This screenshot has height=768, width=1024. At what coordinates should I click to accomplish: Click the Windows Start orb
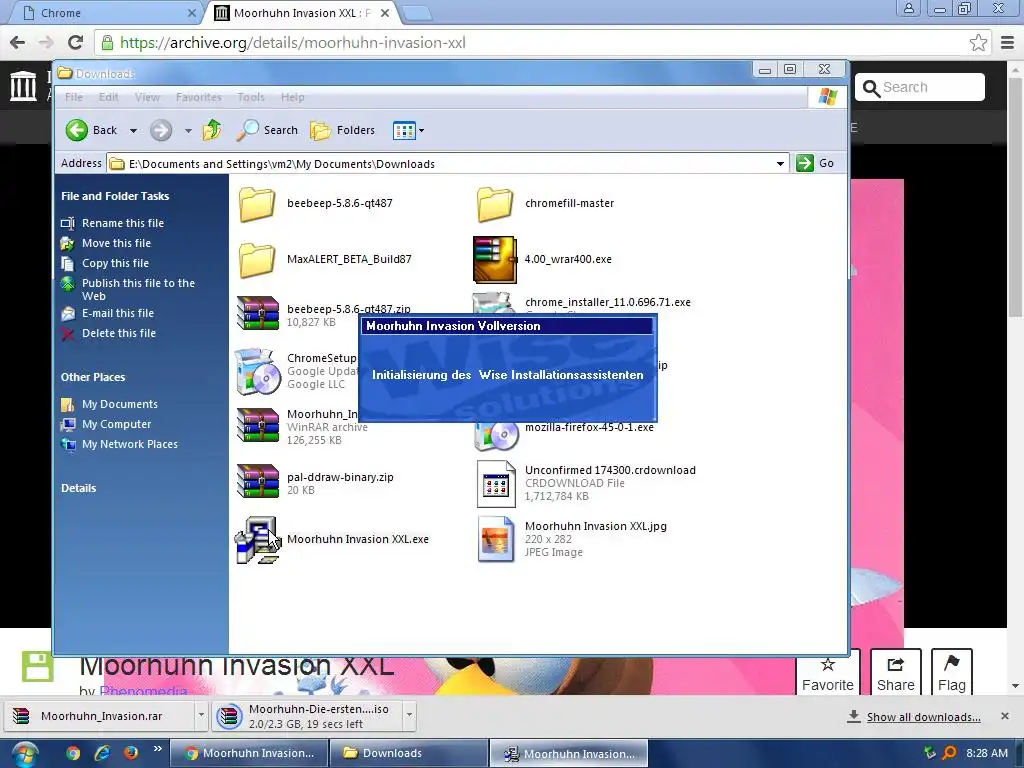point(25,754)
